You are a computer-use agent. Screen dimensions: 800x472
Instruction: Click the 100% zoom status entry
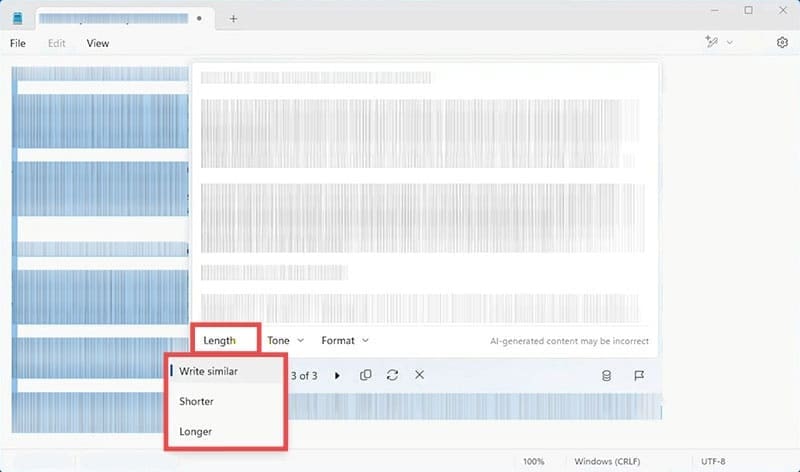pos(533,461)
